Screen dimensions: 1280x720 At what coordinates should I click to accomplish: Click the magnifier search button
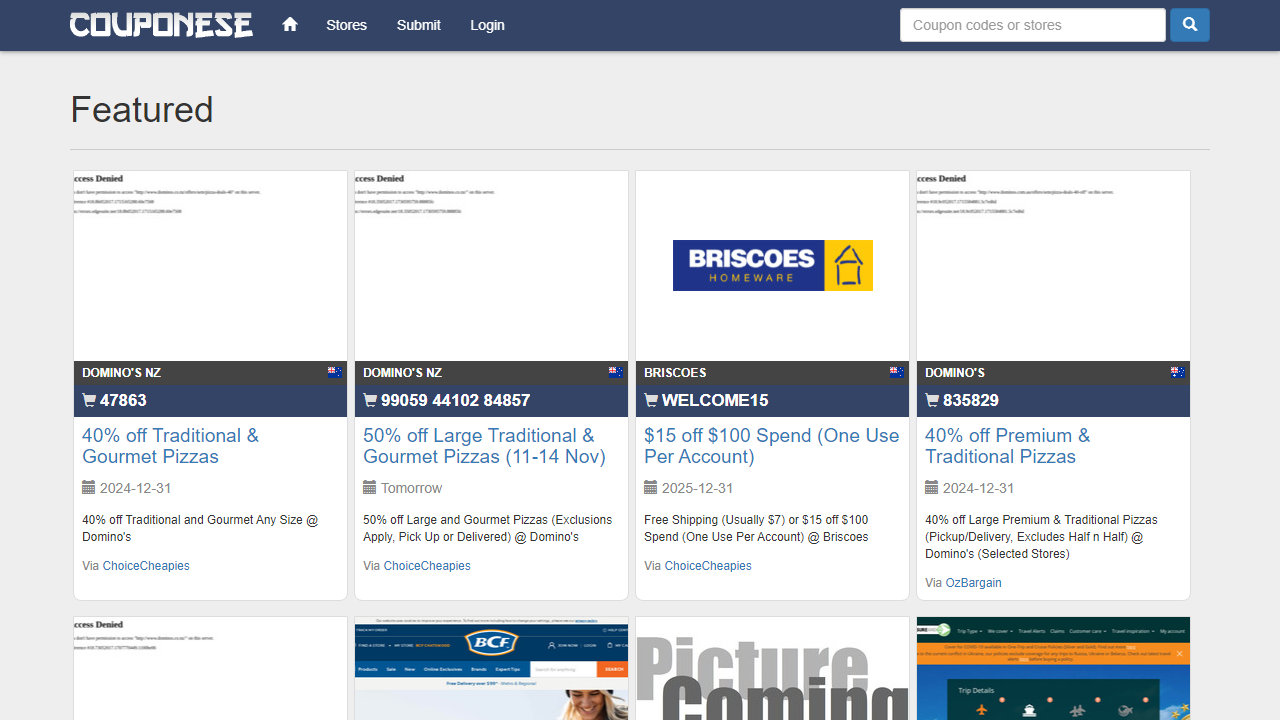point(1190,25)
